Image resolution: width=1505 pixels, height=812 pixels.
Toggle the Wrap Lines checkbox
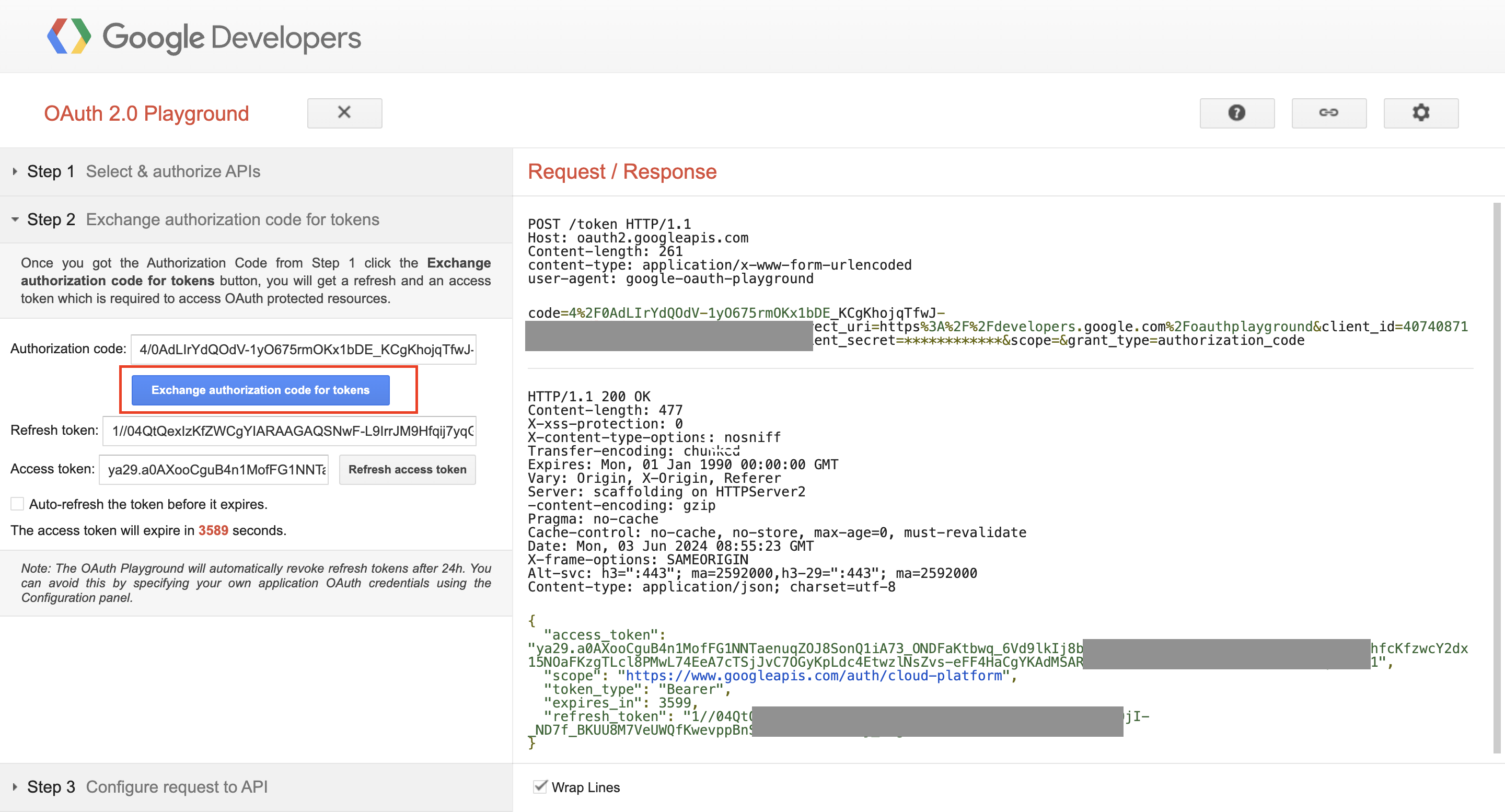540,787
